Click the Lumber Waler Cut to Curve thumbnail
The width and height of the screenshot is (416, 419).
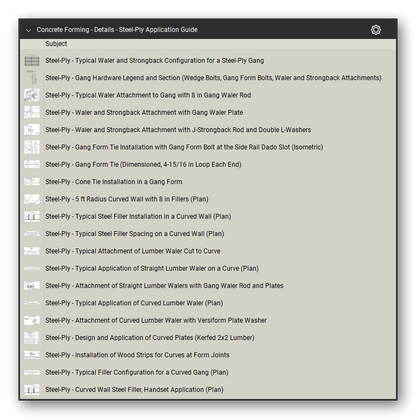coord(32,251)
